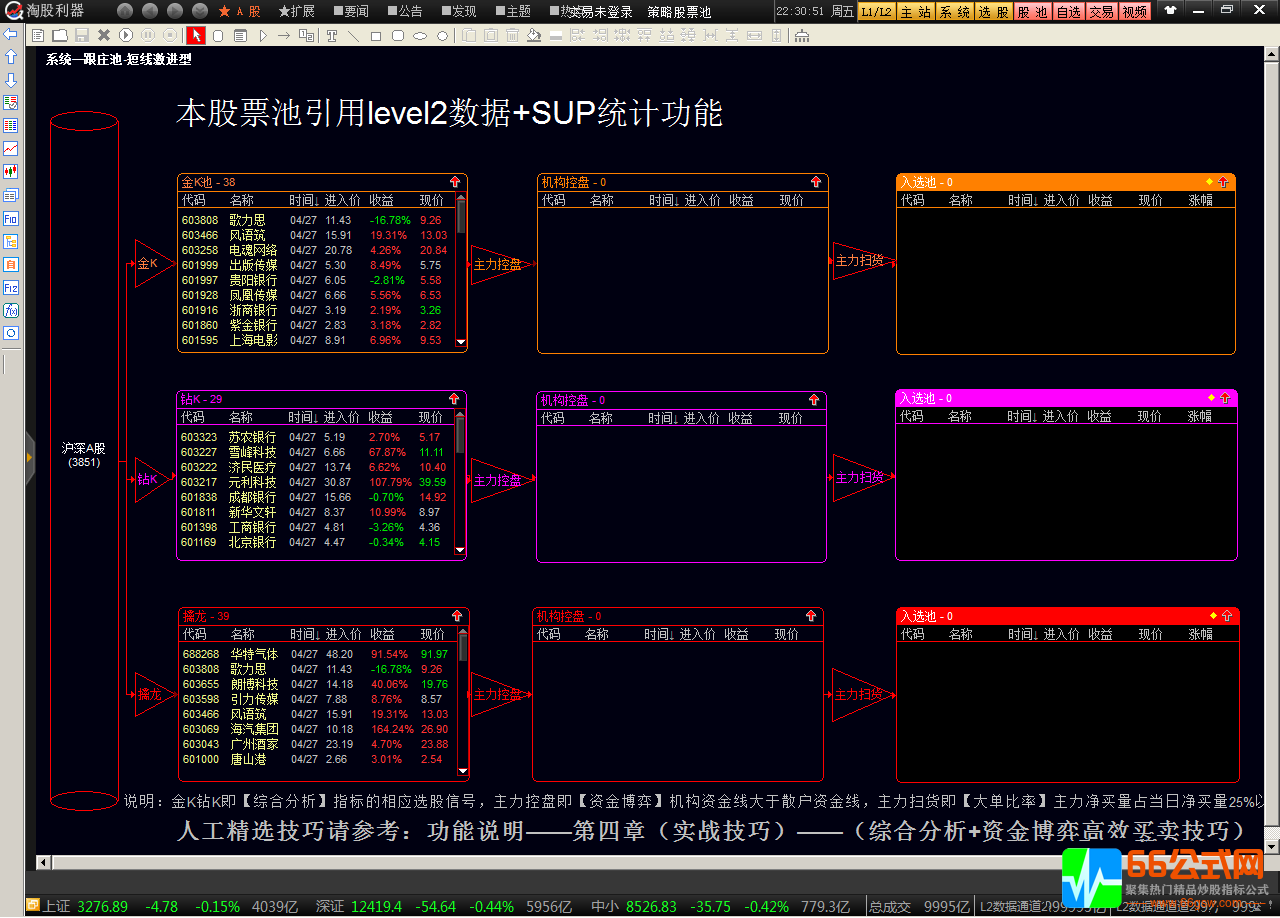Image resolution: width=1280 pixels, height=918 pixels.
Task: Click the paint bucket fill tool
Action: coord(534,35)
